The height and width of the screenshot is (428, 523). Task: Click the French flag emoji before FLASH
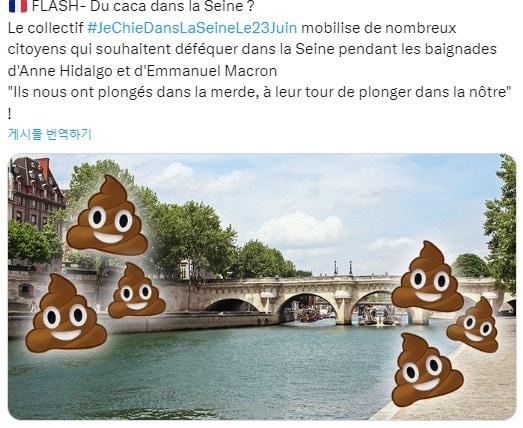[18, 6]
